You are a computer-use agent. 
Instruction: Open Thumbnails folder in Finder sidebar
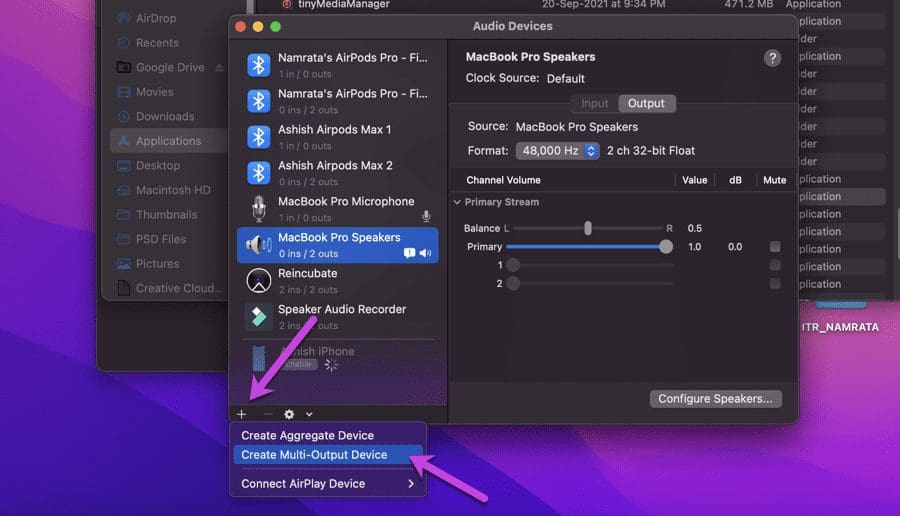[x=157, y=215]
